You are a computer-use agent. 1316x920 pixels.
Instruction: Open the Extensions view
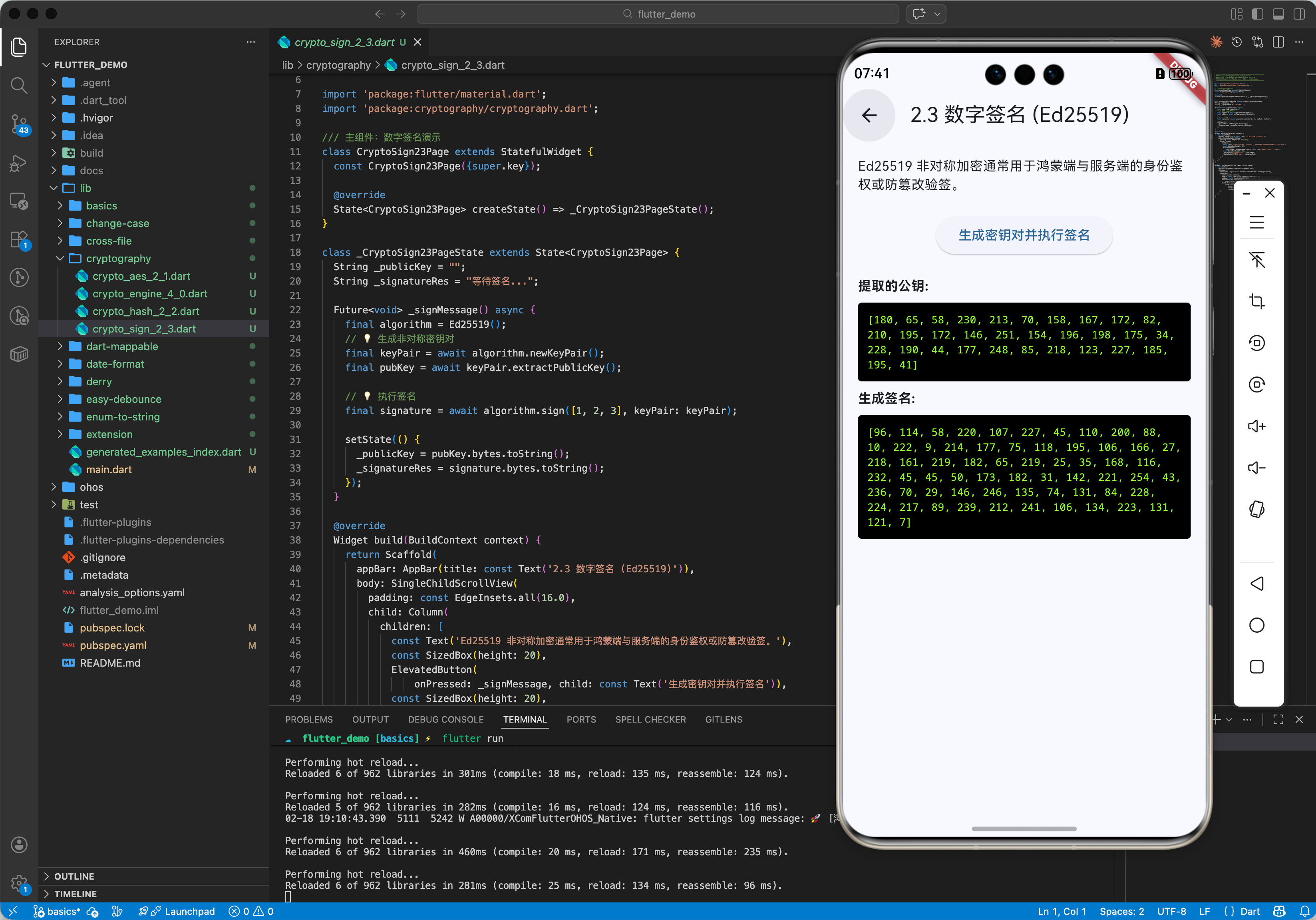(x=19, y=240)
